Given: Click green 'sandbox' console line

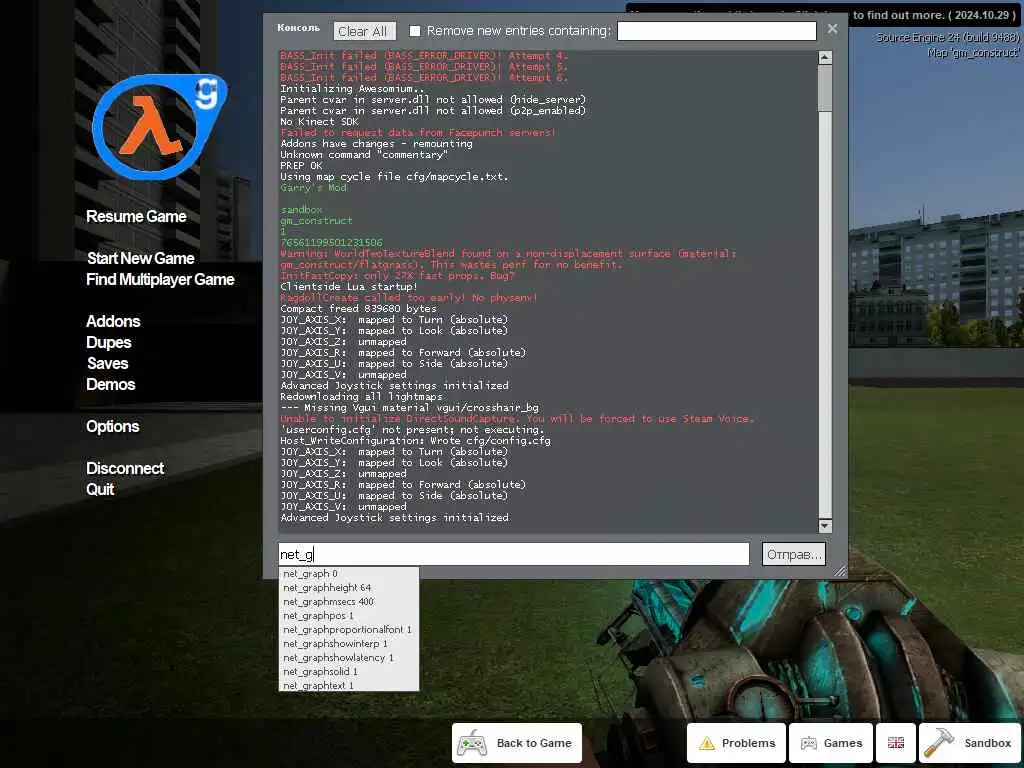Looking at the screenshot, I should 301,210.
